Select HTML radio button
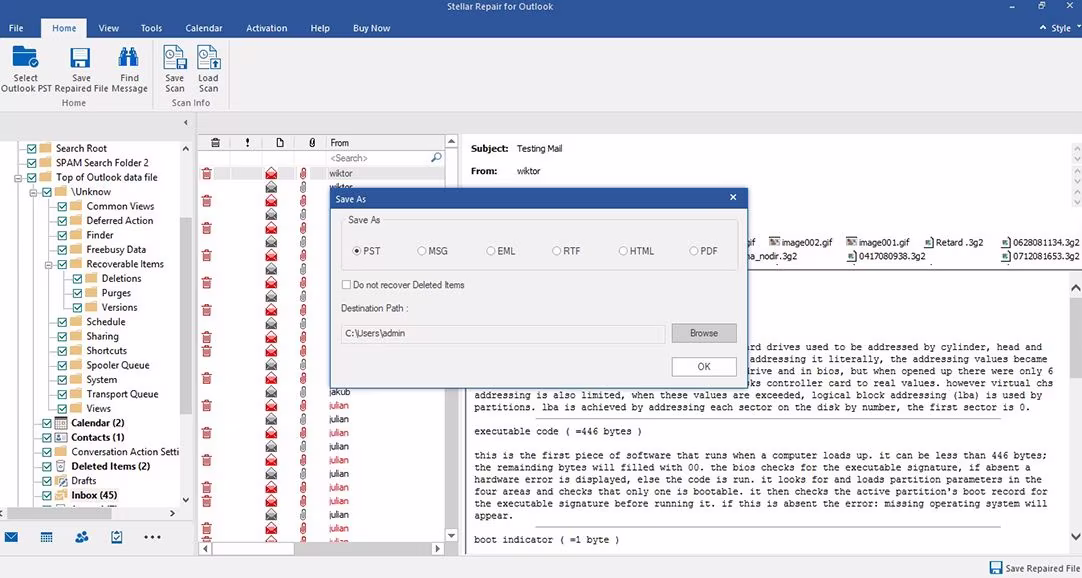 click(623, 251)
